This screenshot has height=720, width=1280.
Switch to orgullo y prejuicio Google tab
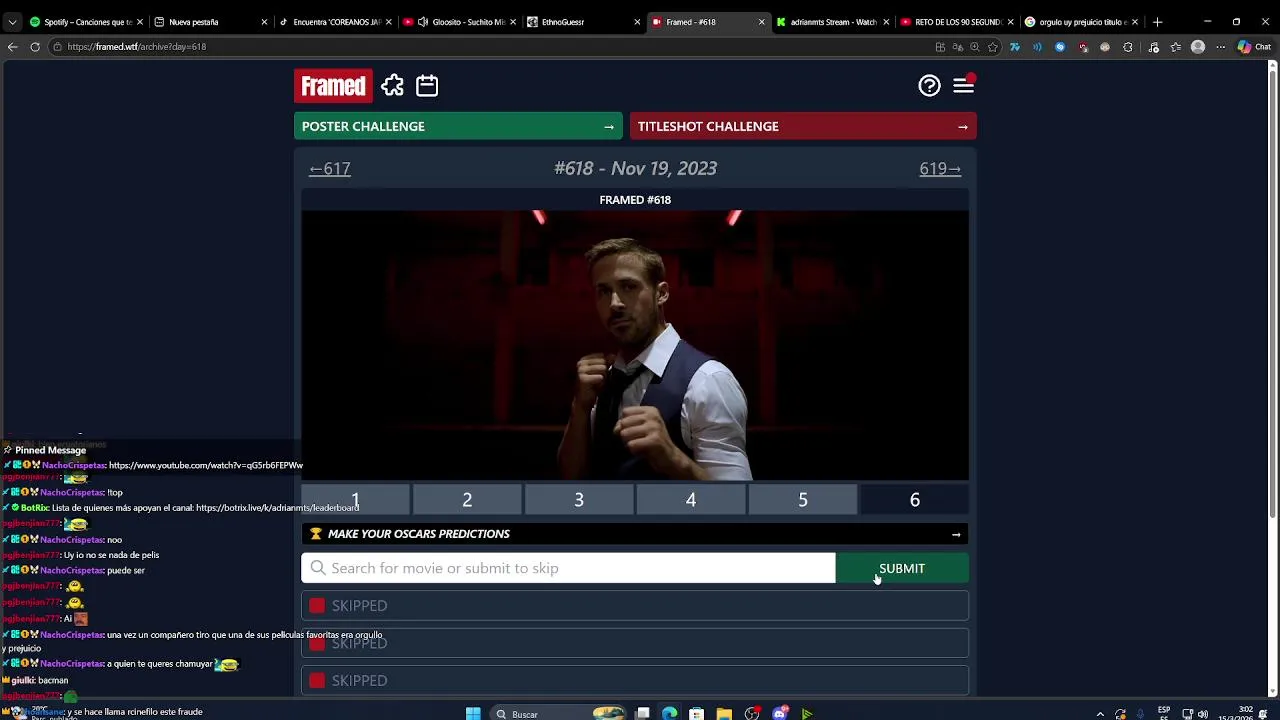pos(1082,22)
